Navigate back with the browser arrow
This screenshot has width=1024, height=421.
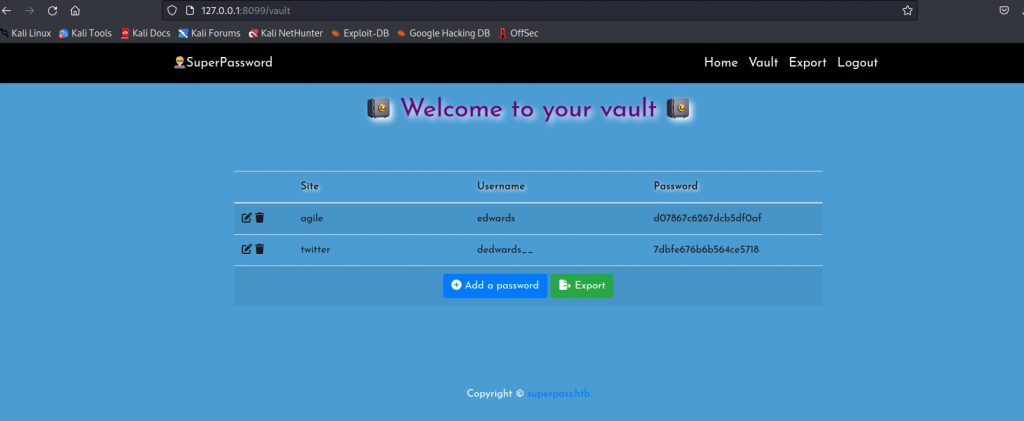[6, 10]
